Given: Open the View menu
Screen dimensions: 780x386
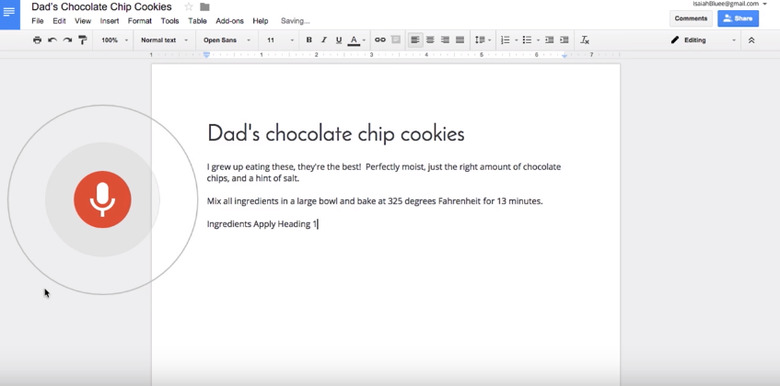Looking at the screenshot, I should pyautogui.click(x=83, y=21).
